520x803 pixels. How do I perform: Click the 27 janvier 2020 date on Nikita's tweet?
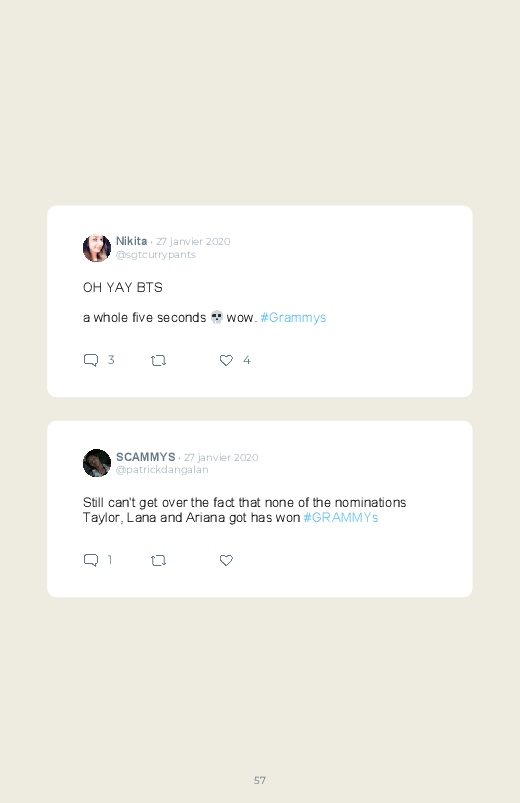point(193,241)
